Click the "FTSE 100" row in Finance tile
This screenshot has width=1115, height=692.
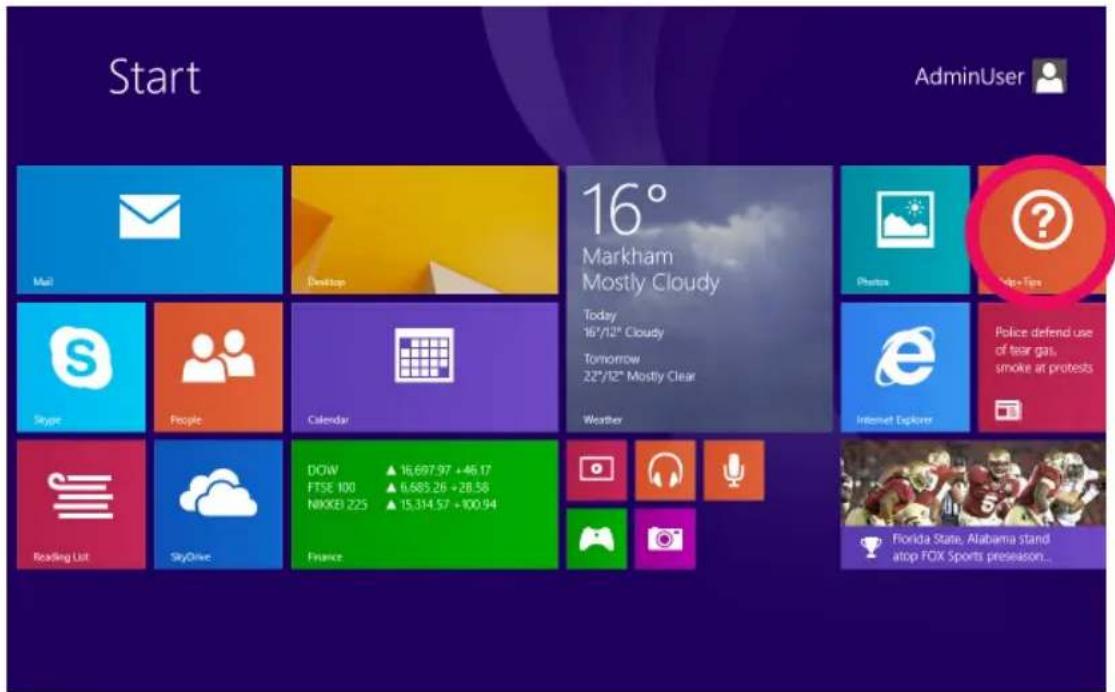tap(398, 488)
